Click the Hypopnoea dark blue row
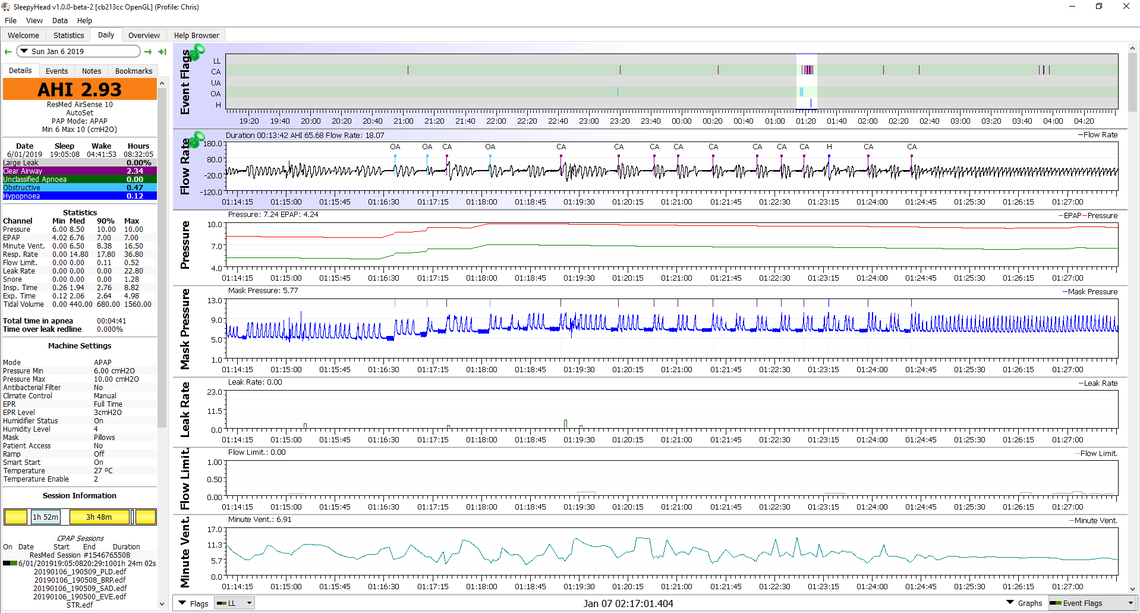The image size is (1140, 613). point(79,196)
